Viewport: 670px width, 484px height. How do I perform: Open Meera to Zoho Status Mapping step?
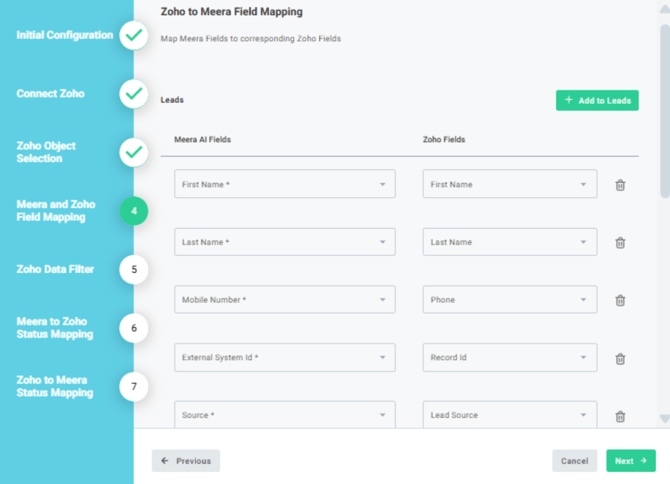55,328
